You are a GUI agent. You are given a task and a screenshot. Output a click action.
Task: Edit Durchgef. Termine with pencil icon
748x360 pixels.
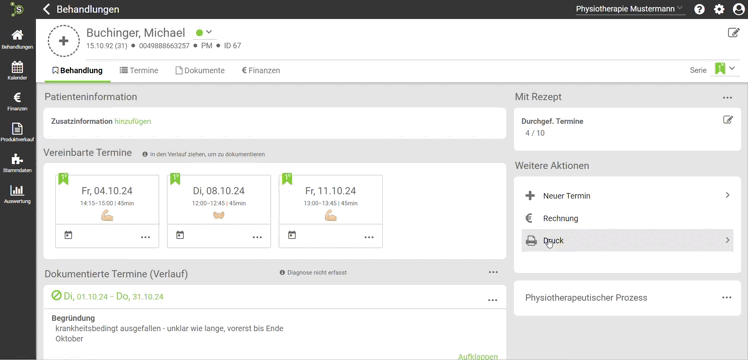coord(727,120)
